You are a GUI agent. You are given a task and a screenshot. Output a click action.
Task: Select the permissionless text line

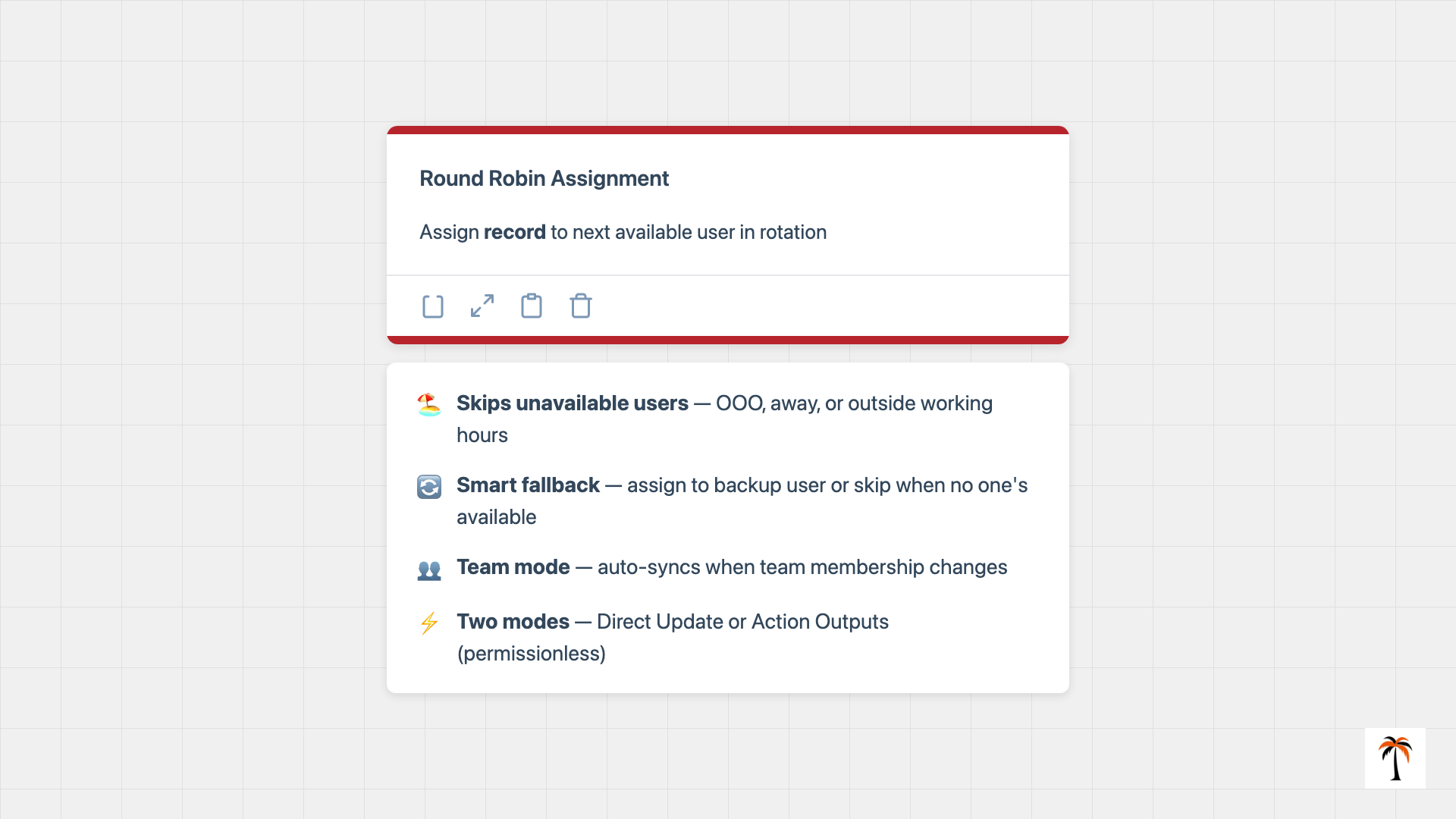click(532, 653)
